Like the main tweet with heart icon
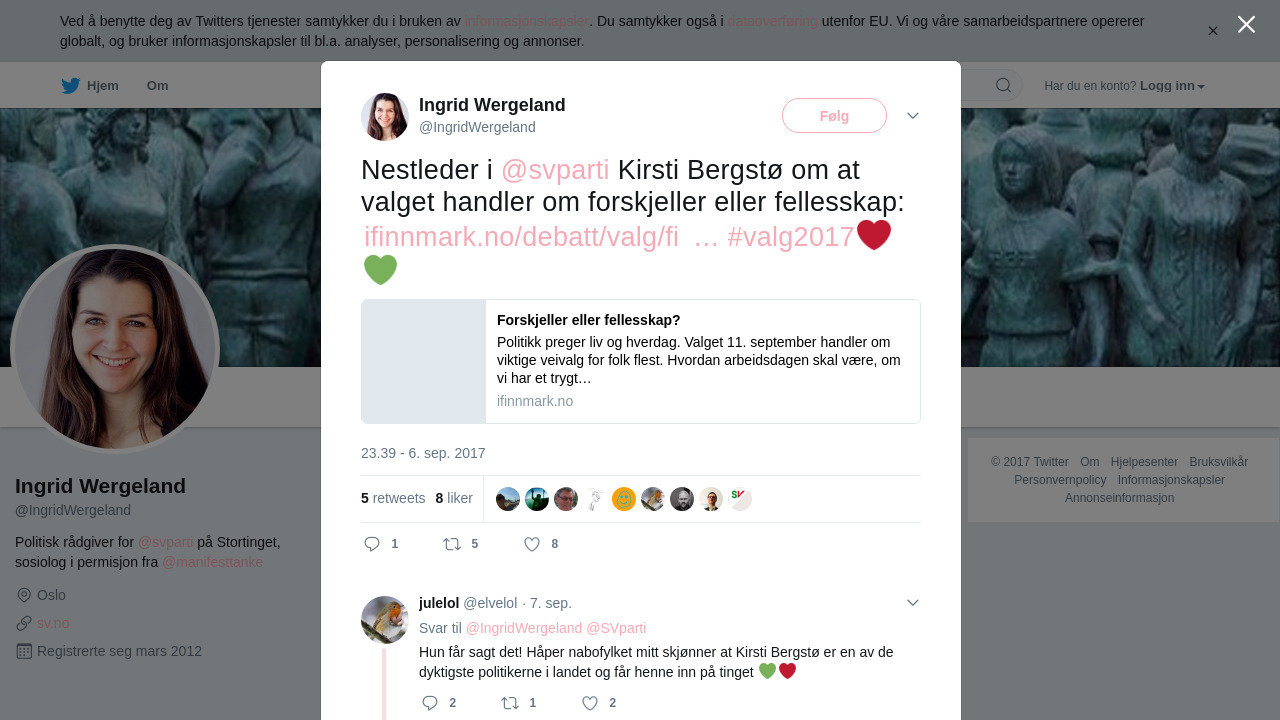 (x=532, y=544)
